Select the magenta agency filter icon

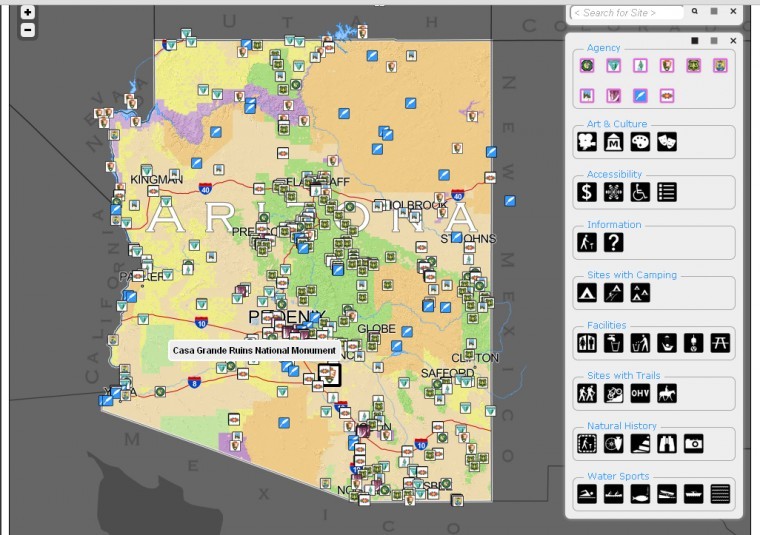click(614, 95)
